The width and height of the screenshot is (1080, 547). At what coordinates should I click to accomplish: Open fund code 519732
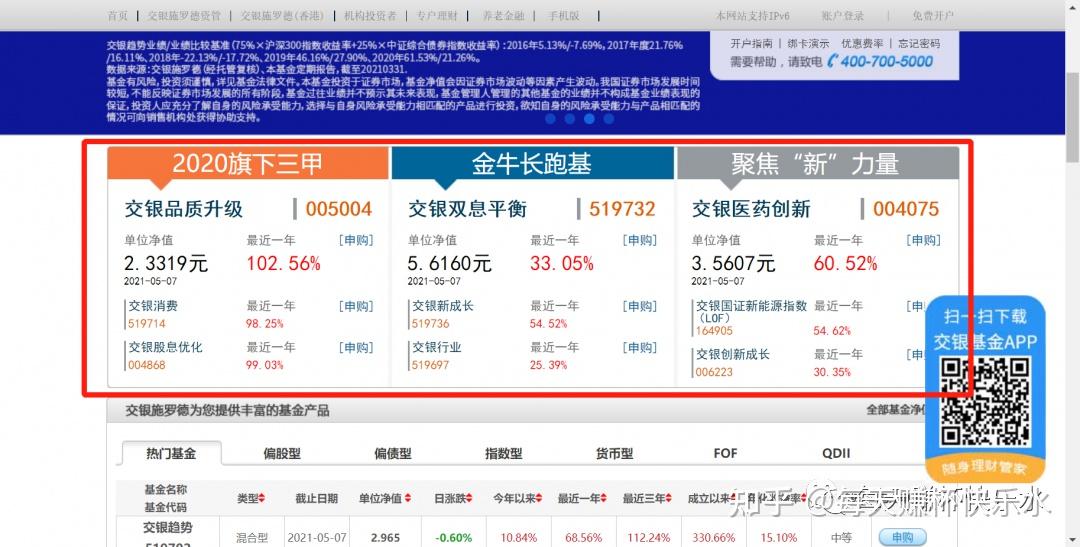click(x=622, y=209)
